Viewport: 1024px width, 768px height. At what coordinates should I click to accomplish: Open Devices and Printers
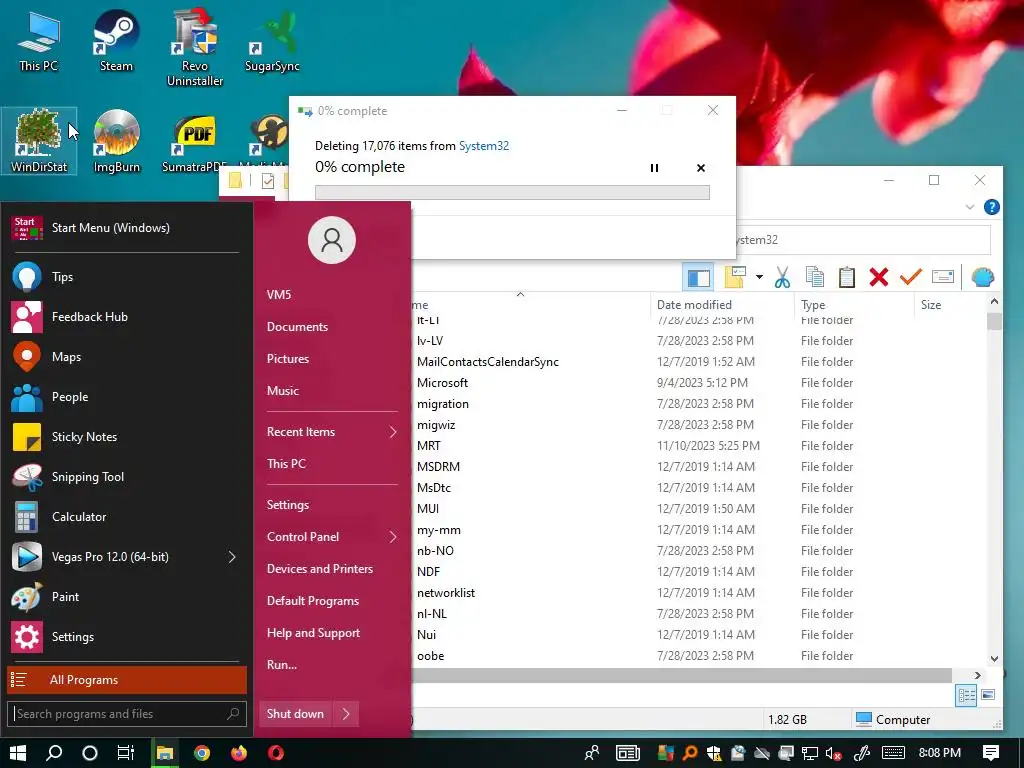coord(319,569)
